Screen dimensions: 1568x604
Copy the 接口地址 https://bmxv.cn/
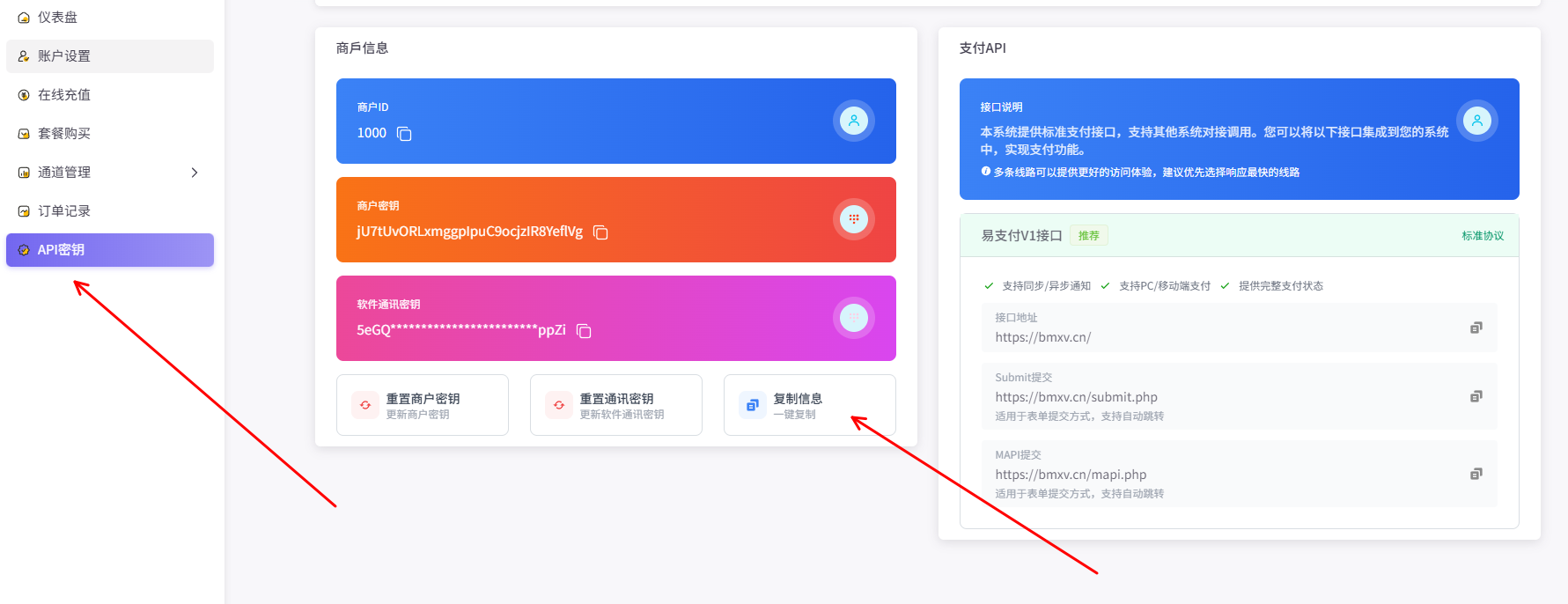[x=1476, y=328]
